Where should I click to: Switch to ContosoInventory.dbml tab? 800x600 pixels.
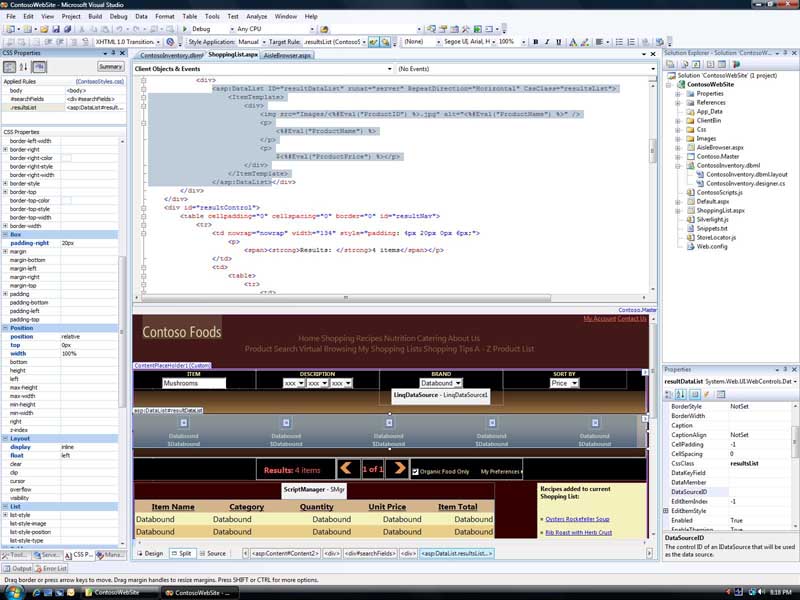[170, 55]
